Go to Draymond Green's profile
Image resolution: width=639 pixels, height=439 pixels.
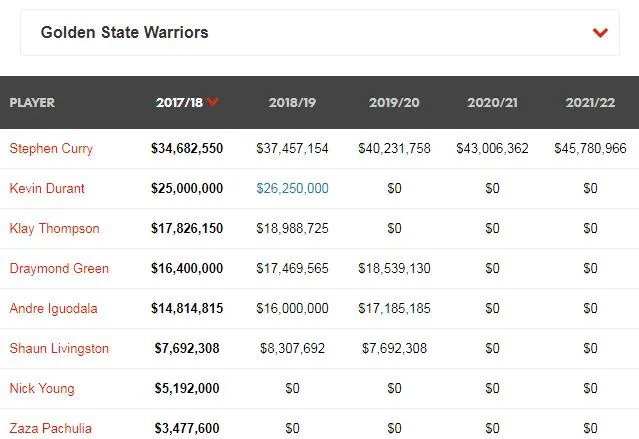pos(59,268)
